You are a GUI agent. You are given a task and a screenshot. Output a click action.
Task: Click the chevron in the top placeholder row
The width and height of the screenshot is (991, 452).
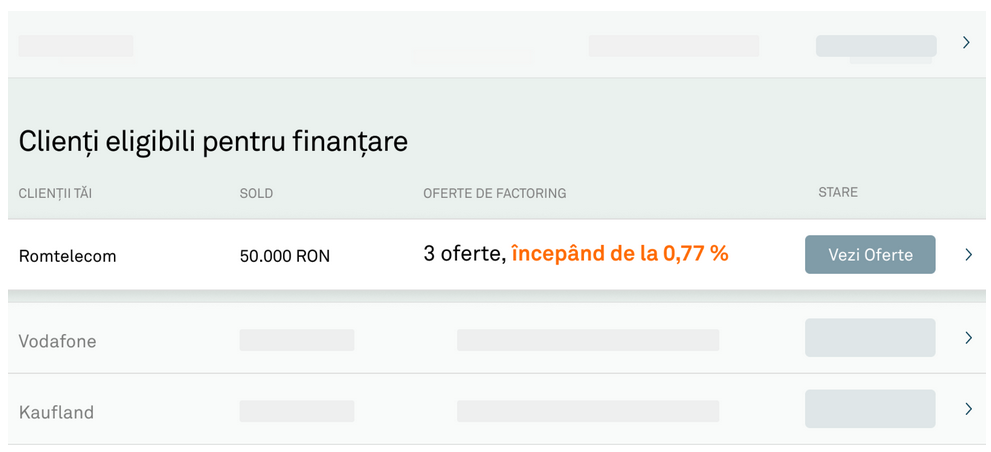(x=966, y=43)
